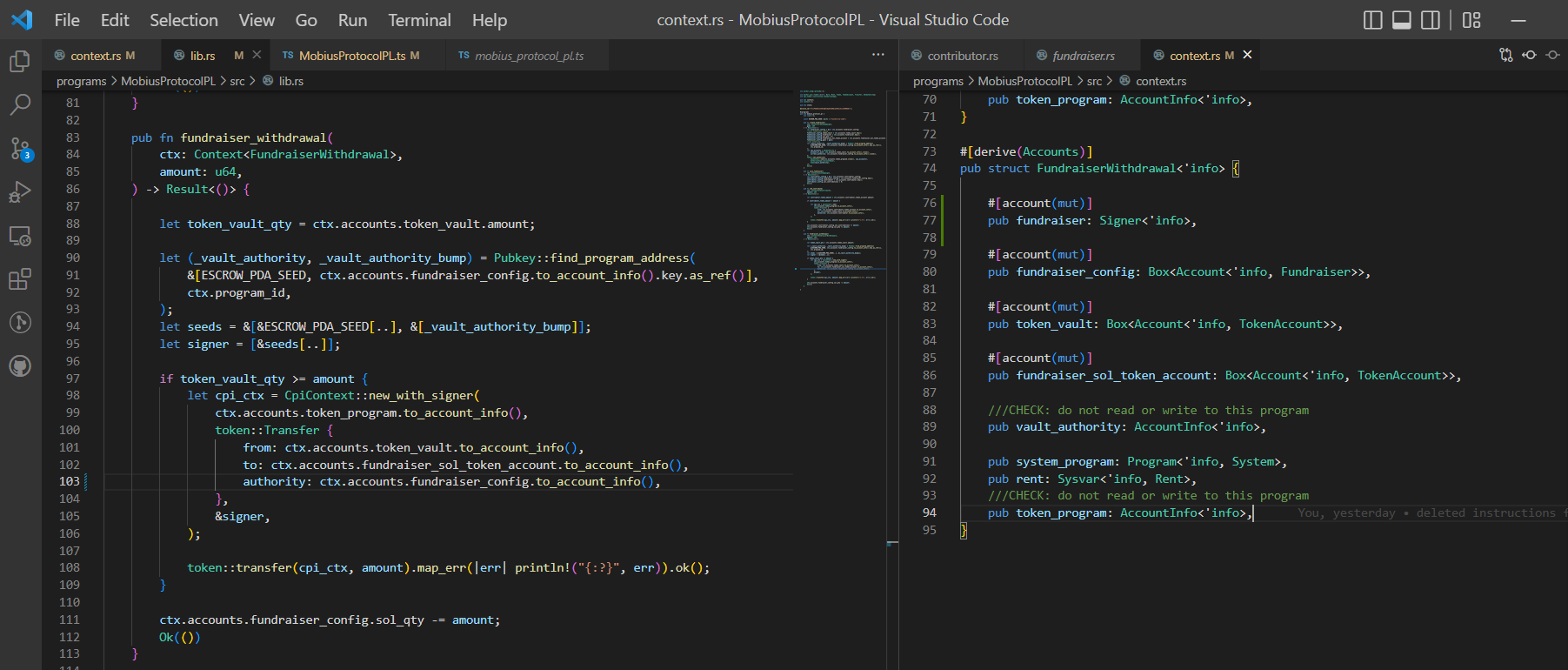Toggle the primary side bar layout icon
Image resolution: width=1568 pixels, height=670 pixels.
point(1373,20)
